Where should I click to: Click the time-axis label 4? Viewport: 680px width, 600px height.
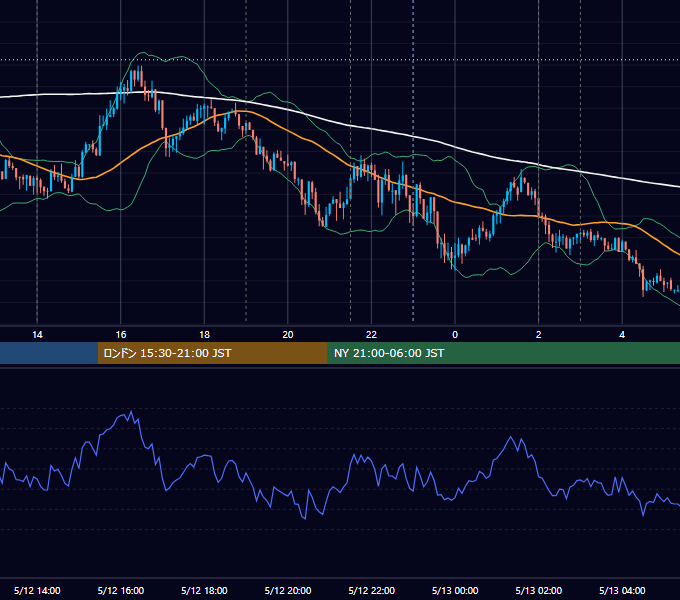pyautogui.click(x=622, y=335)
